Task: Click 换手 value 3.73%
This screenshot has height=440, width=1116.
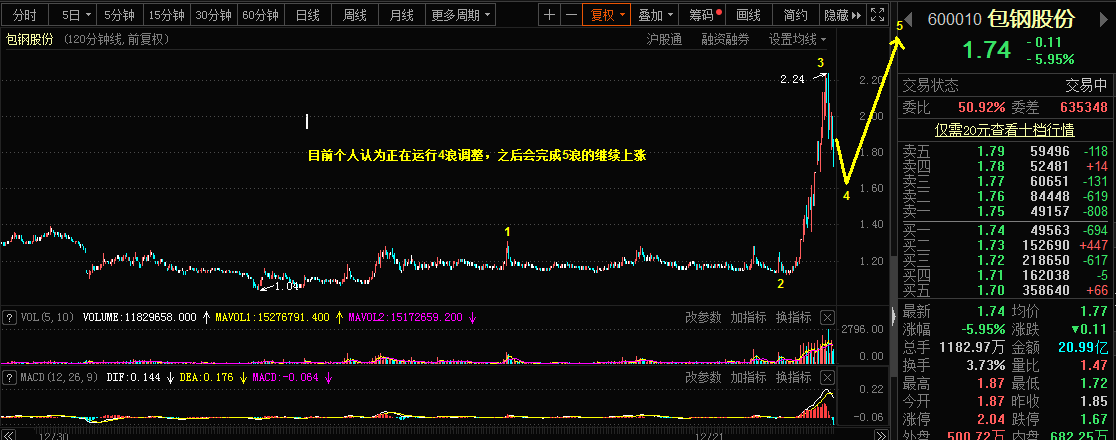Action: (984, 366)
